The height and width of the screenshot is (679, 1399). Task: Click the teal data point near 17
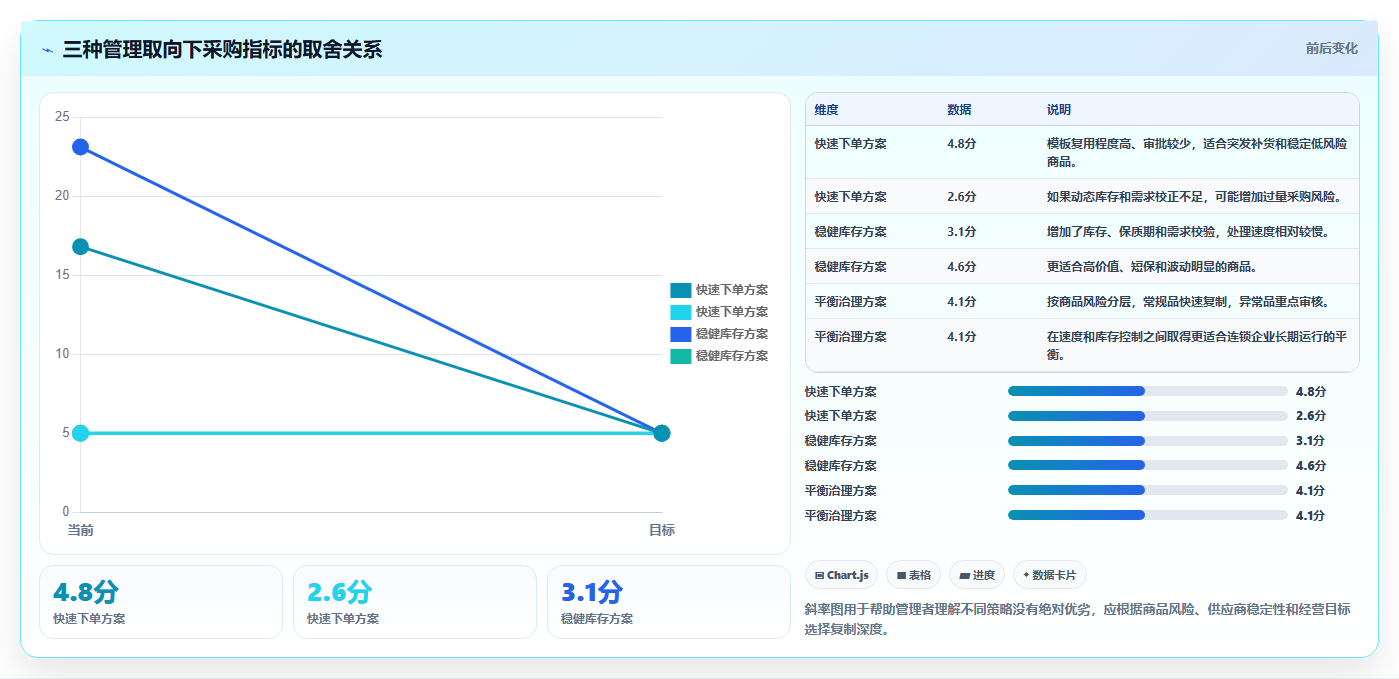click(80, 247)
